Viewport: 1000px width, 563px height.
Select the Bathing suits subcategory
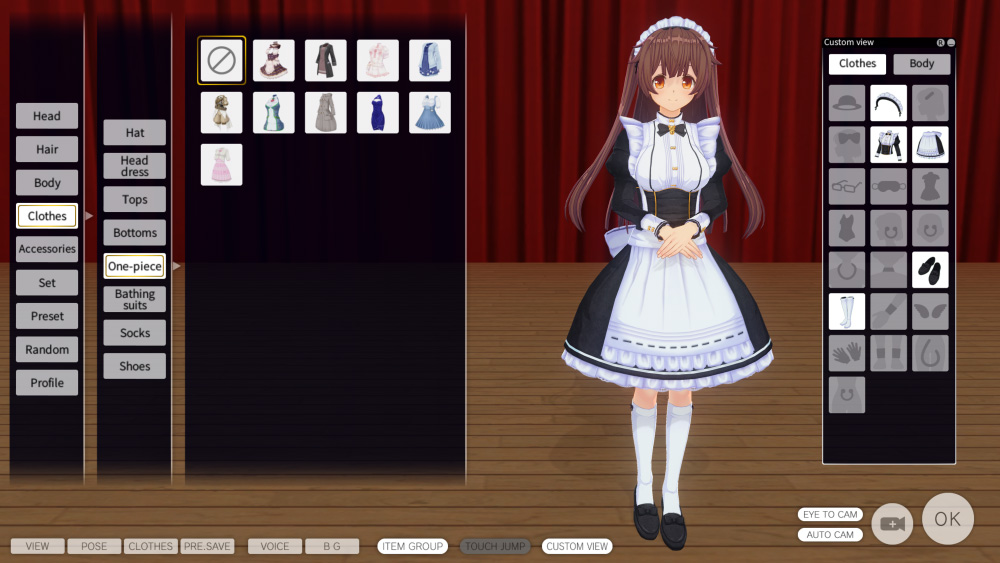135,300
